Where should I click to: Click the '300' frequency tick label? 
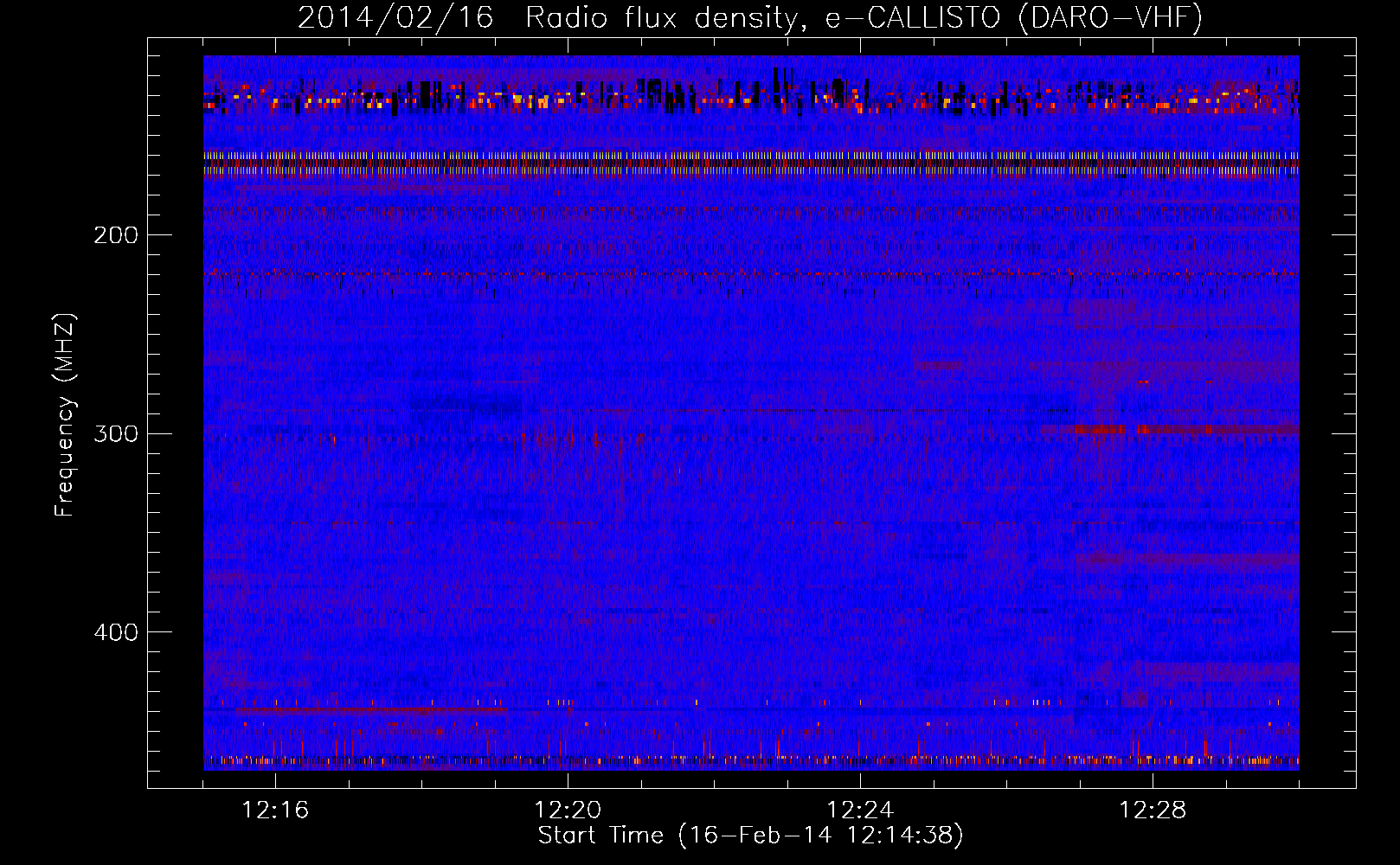tap(116, 433)
